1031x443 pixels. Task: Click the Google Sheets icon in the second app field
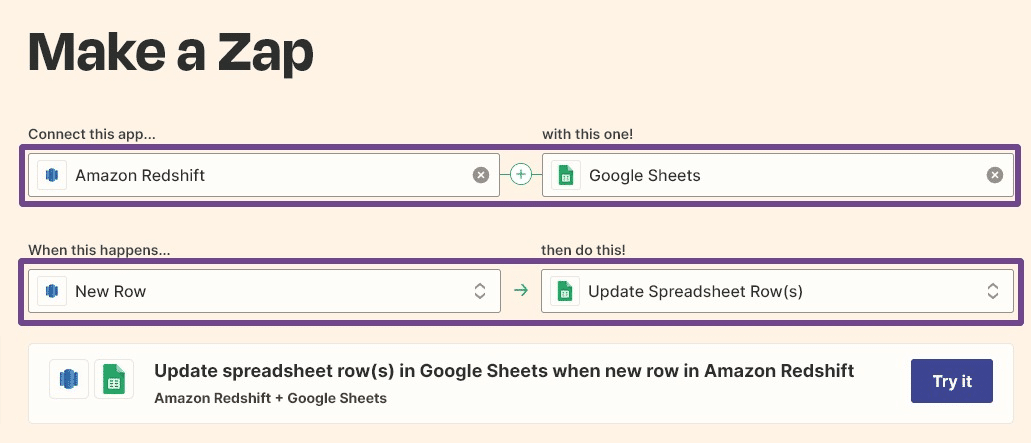pyautogui.click(x=566, y=175)
